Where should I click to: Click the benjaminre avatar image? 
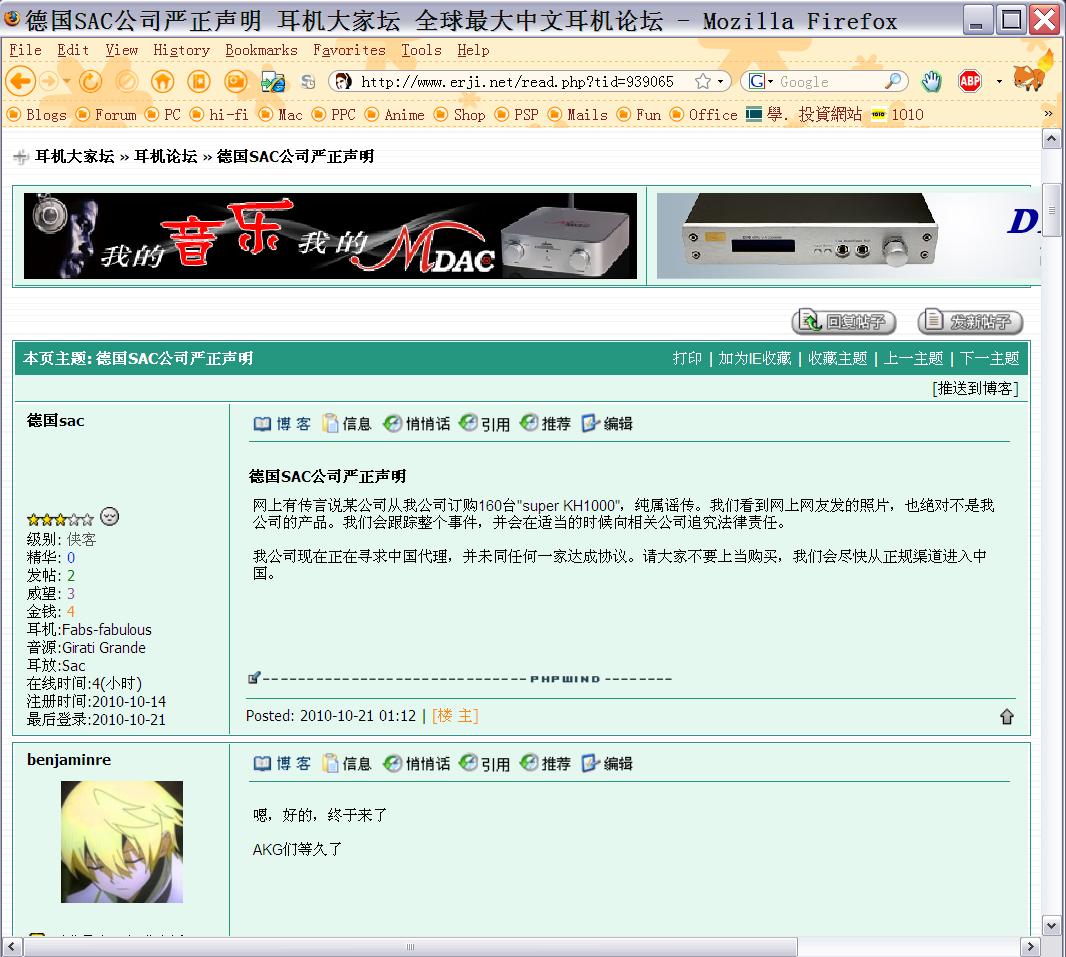point(122,841)
